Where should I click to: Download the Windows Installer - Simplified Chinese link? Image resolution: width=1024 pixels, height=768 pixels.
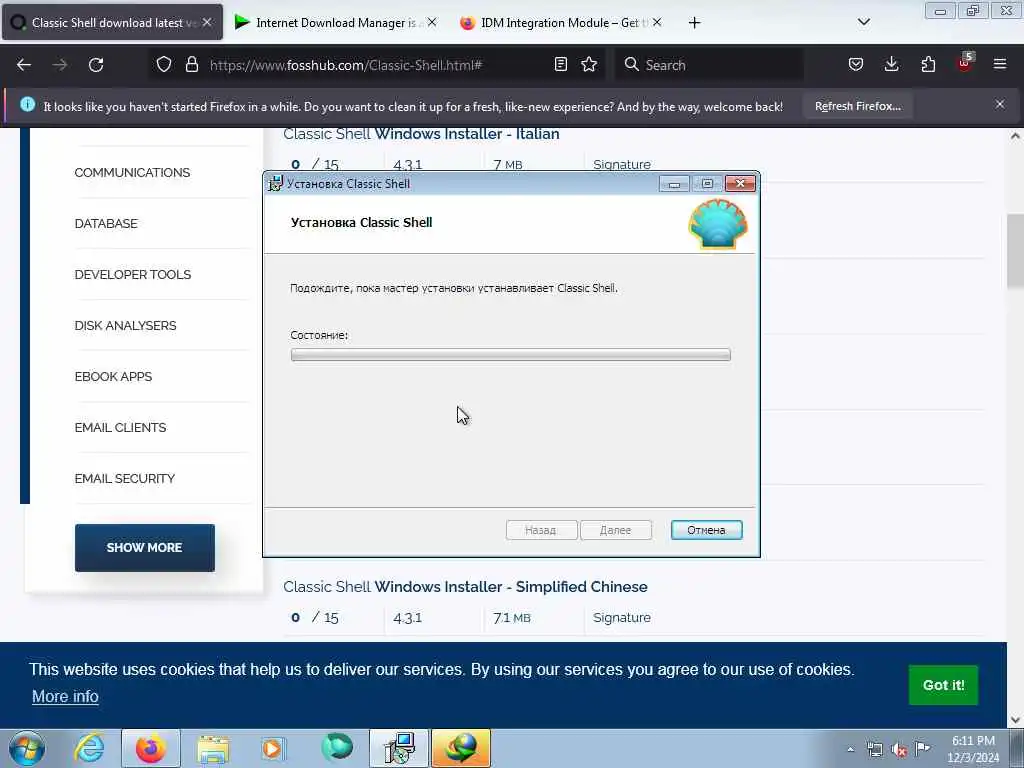(465, 586)
